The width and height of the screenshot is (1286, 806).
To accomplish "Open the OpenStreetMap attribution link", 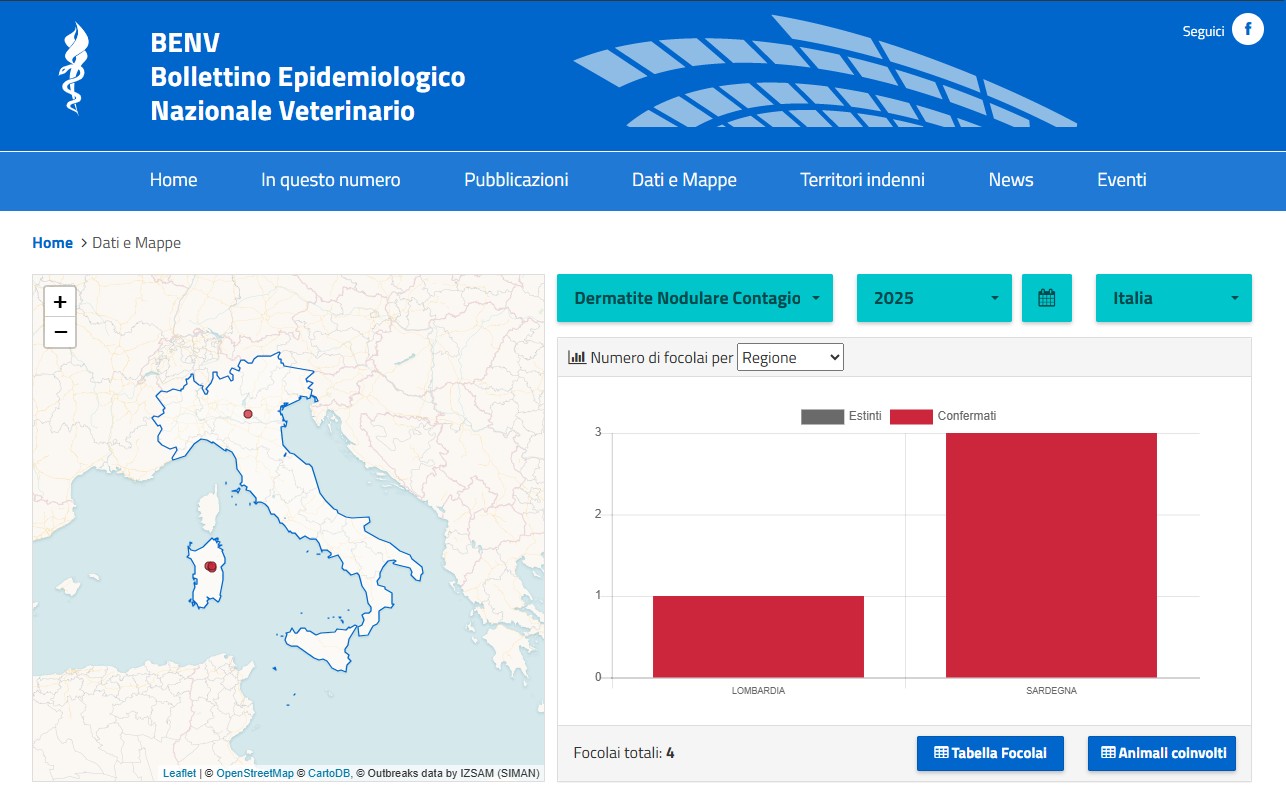I will [x=255, y=773].
